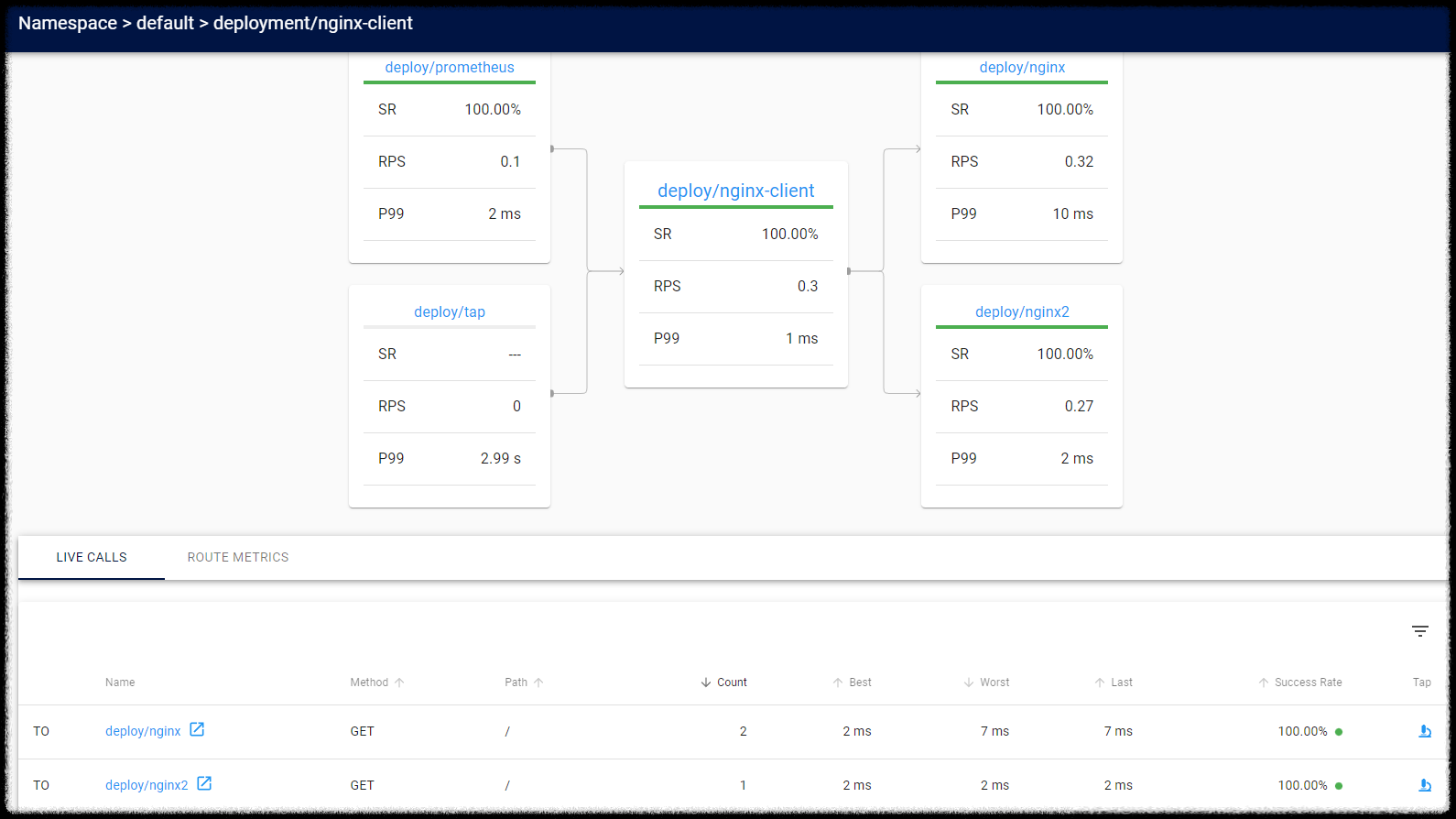Open the external link icon beside deploy/nginx2 in the table
Viewport: 1456px width, 819px height.
[204, 783]
